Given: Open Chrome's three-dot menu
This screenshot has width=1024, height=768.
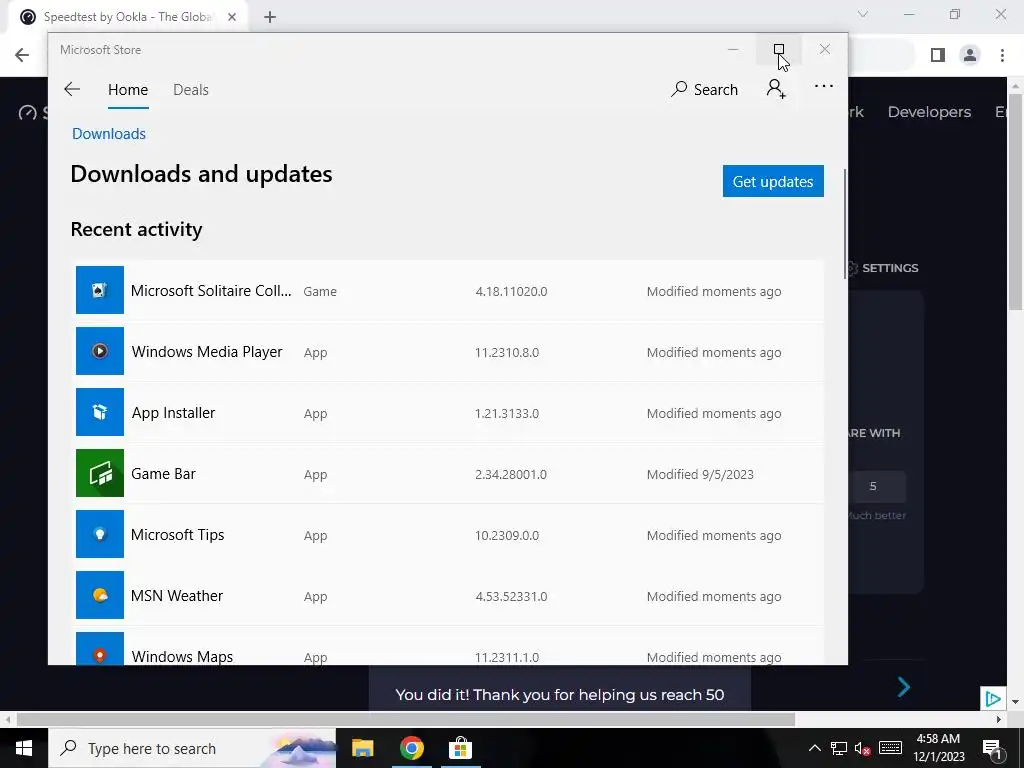Looking at the screenshot, I should click(x=1002, y=55).
